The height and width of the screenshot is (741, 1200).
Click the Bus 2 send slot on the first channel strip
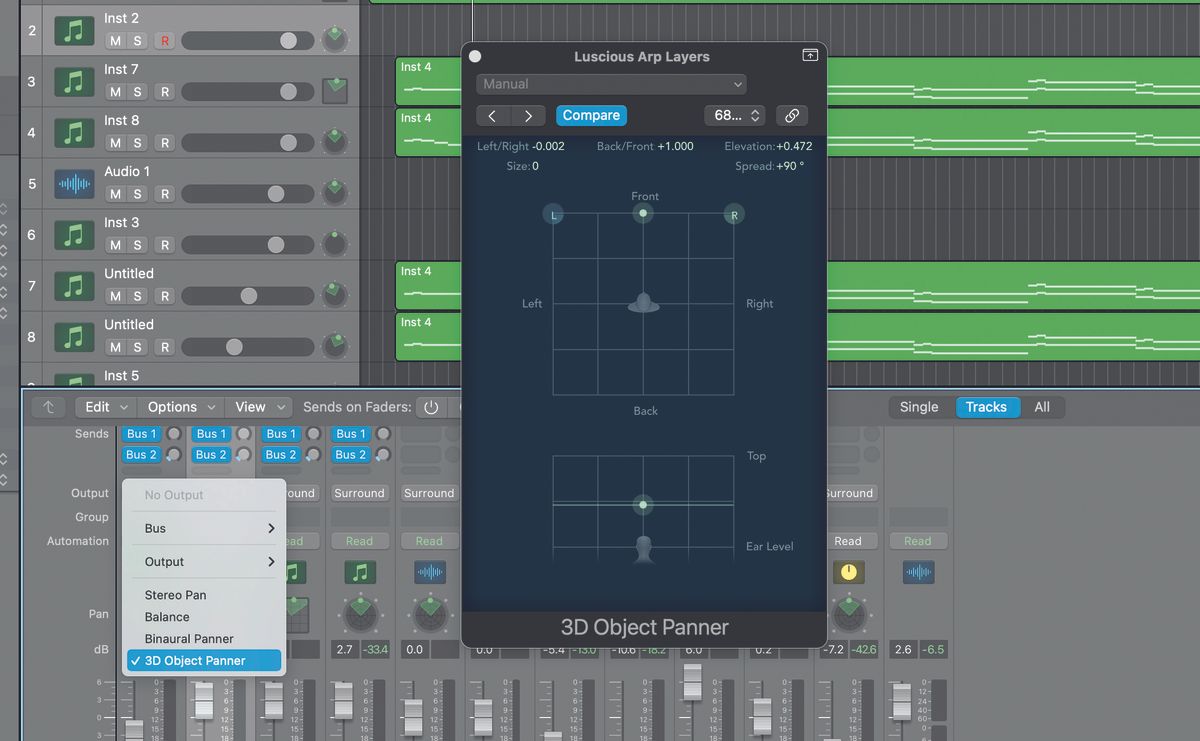(141, 454)
